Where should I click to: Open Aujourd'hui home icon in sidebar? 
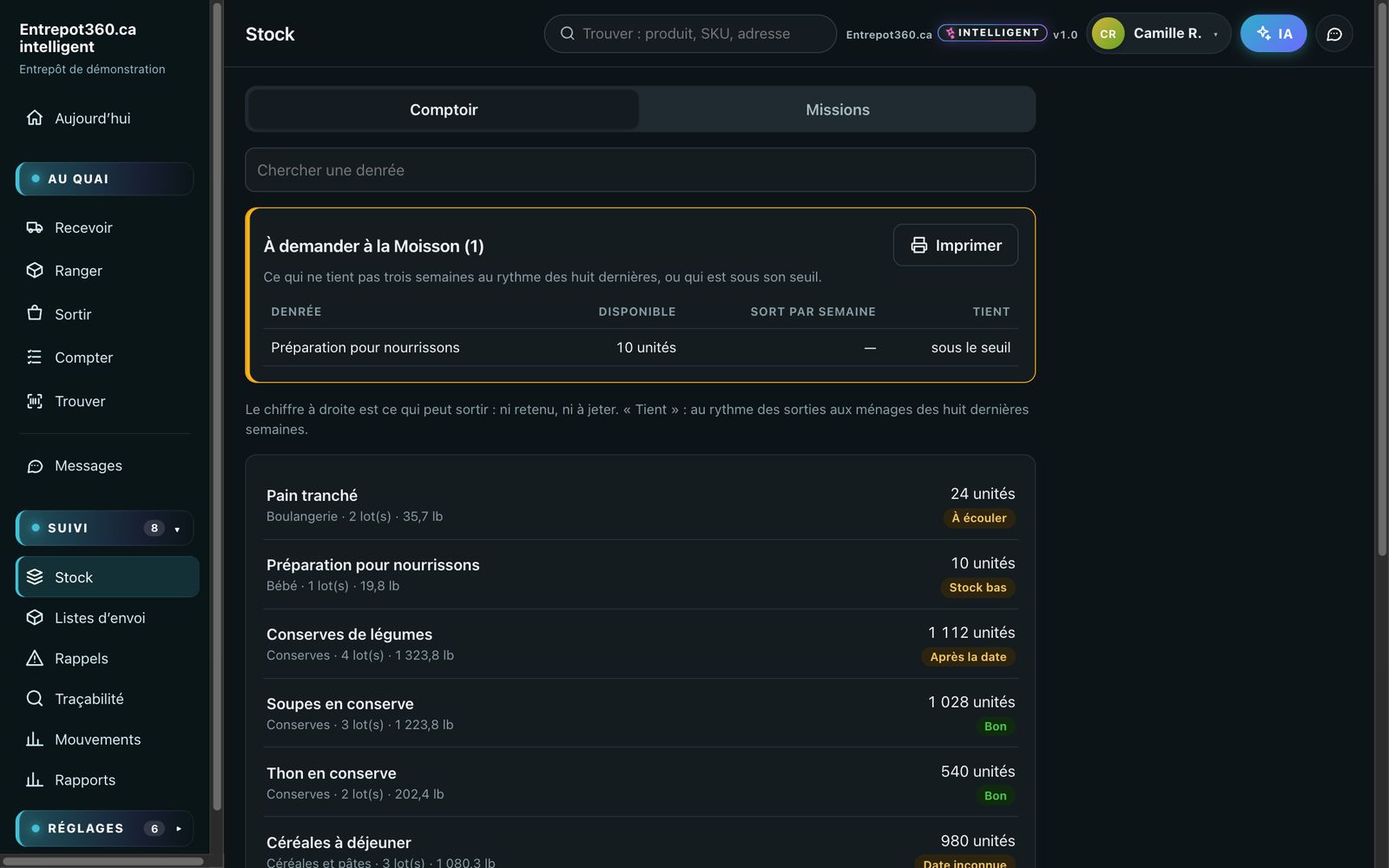[x=35, y=117]
